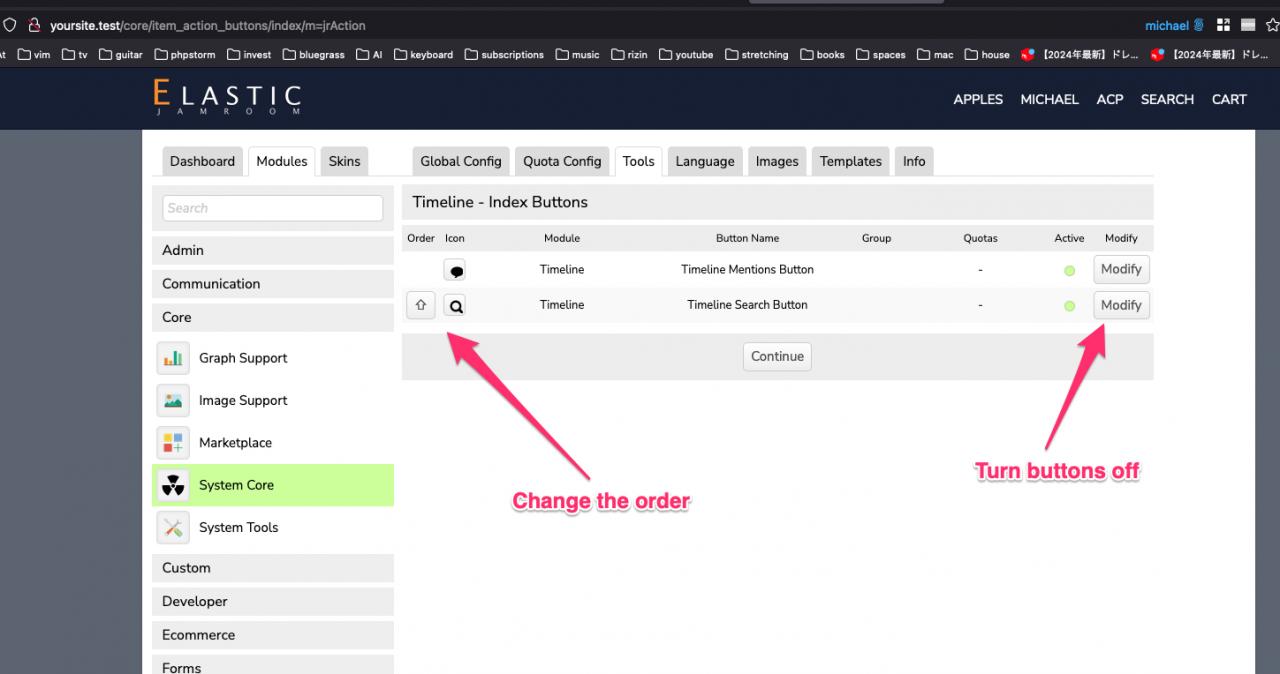The width and height of the screenshot is (1280, 674).
Task: Switch to the Skins tab
Action: [344, 161]
